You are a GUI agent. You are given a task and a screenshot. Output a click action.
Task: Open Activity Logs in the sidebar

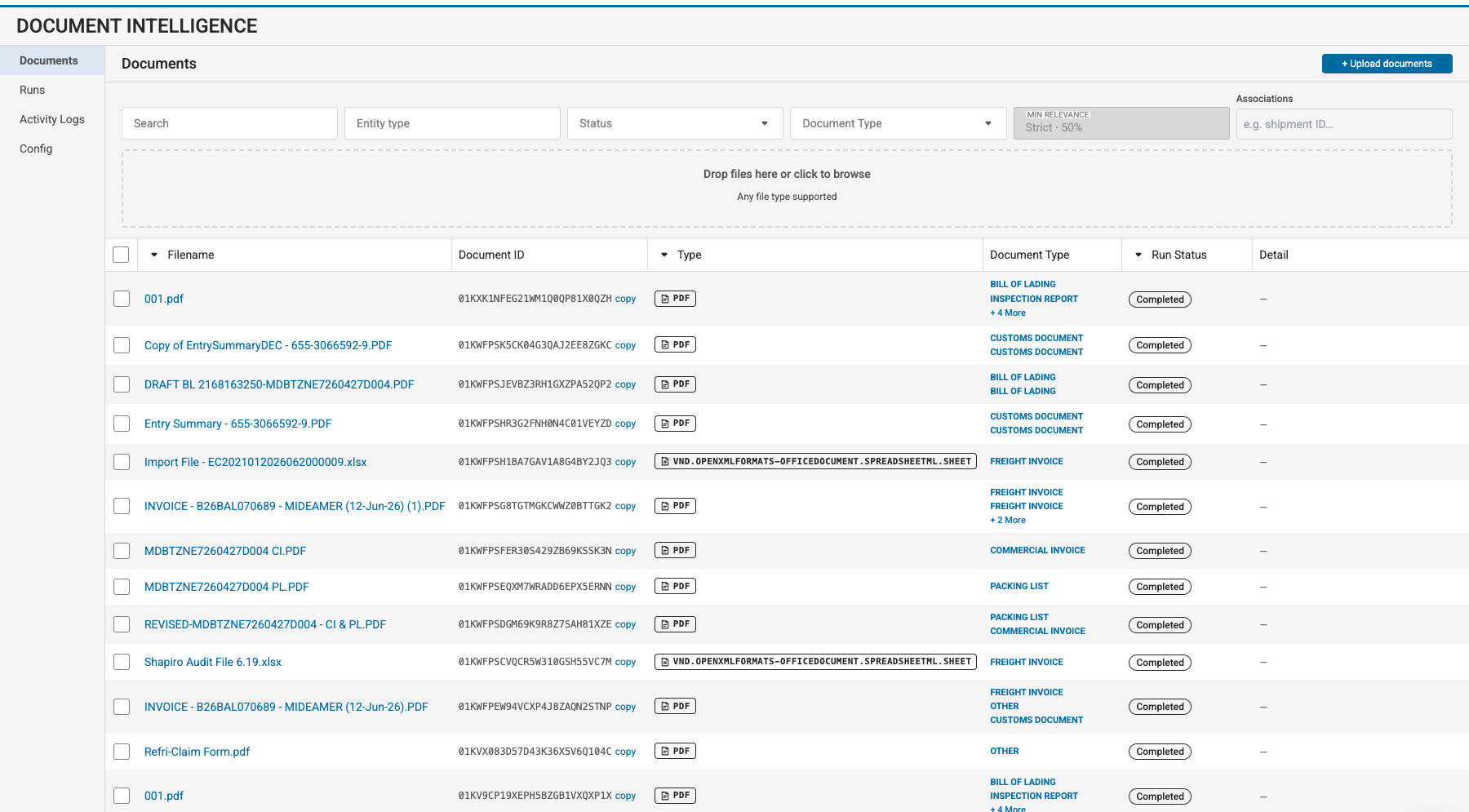(x=52, y=119)
